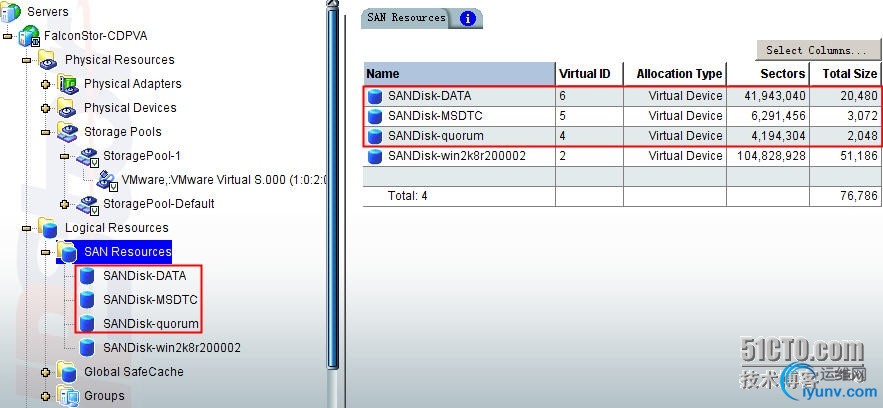Click SANDisk-DATA name in table

(430, 96)
